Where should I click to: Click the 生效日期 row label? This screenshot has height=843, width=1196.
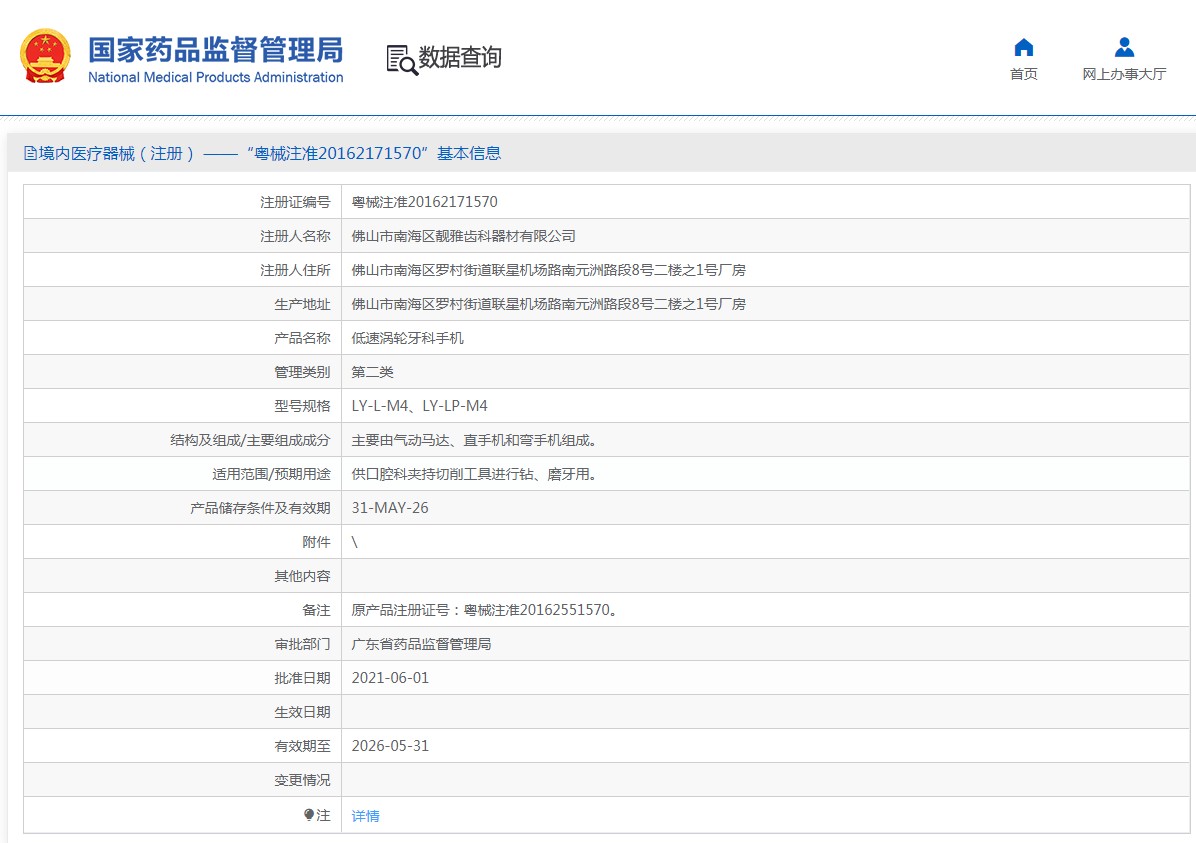(302, 712)
